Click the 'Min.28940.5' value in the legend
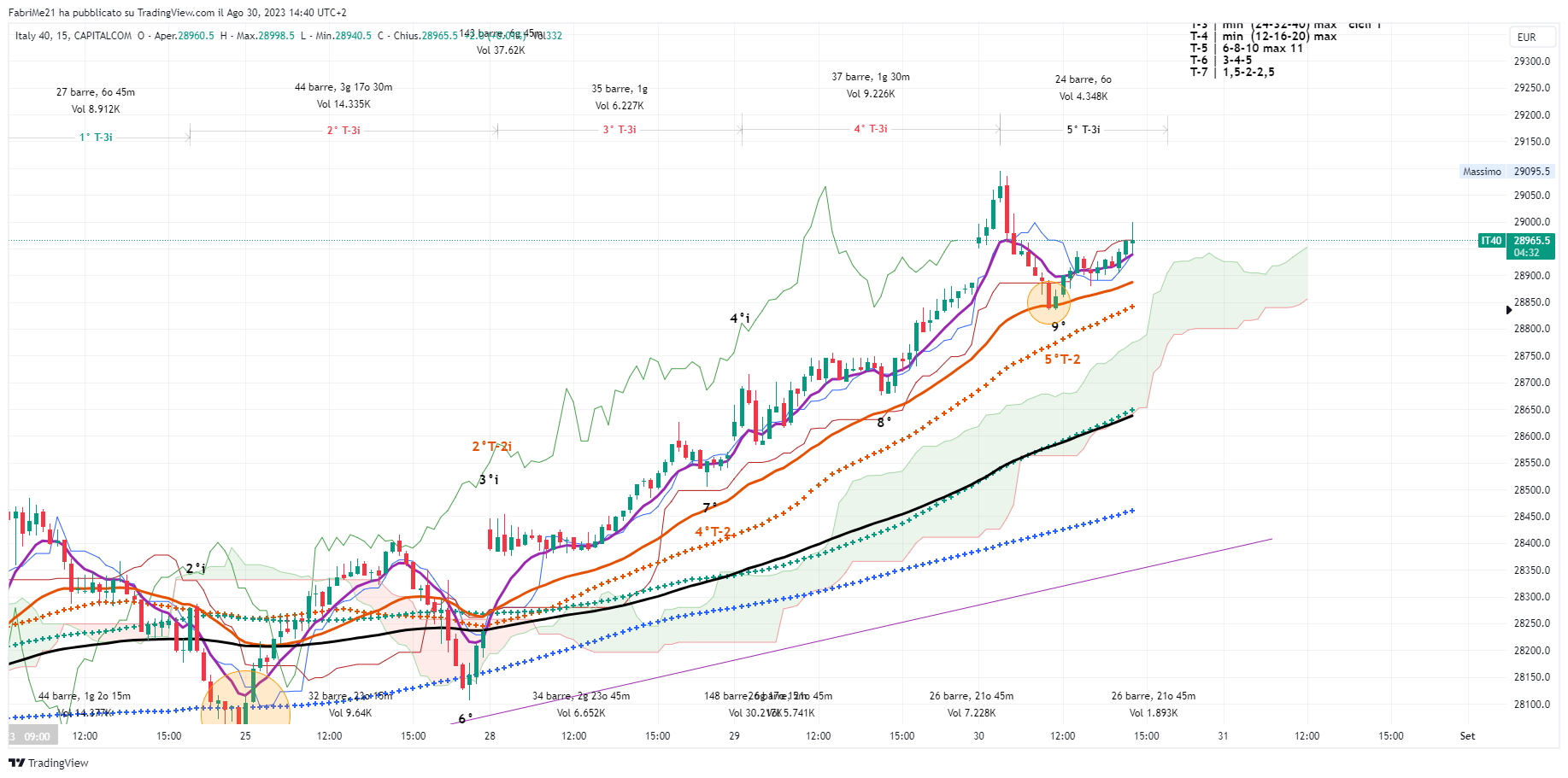The width and height of the screenshot is (1568, 778). 344,36
